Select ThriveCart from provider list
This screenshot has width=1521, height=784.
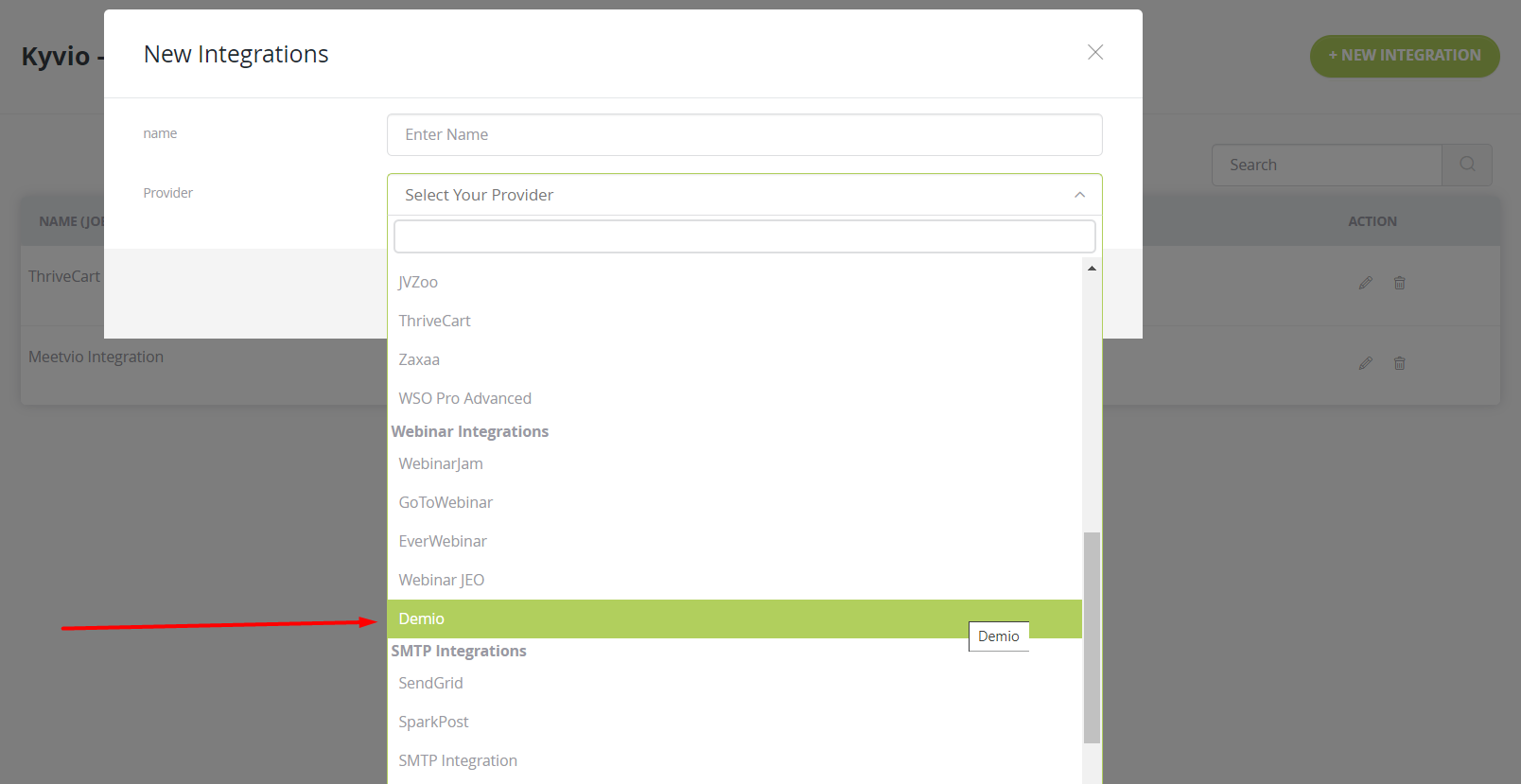click(734, 321)
